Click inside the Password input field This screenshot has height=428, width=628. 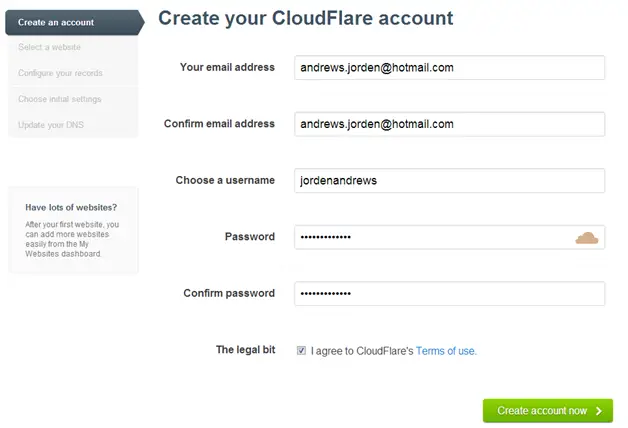click(449, 237)
